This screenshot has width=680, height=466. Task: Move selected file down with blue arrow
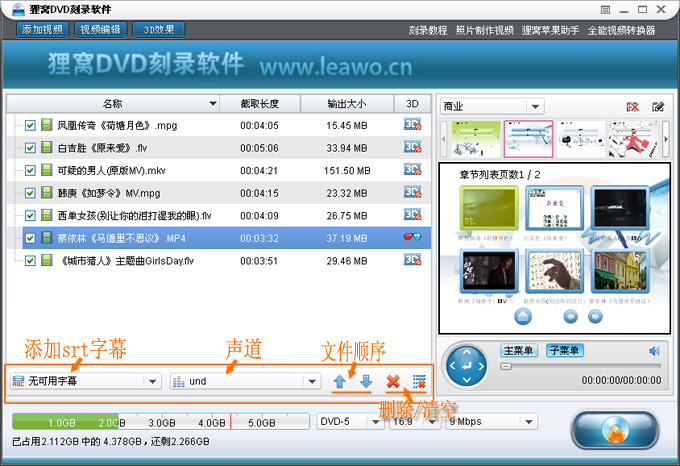(366, 381)
